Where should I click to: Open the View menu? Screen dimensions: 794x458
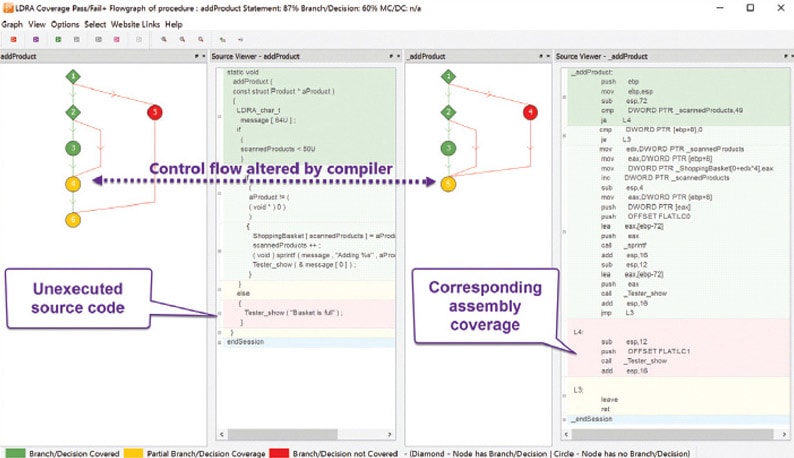pos(36,24)
